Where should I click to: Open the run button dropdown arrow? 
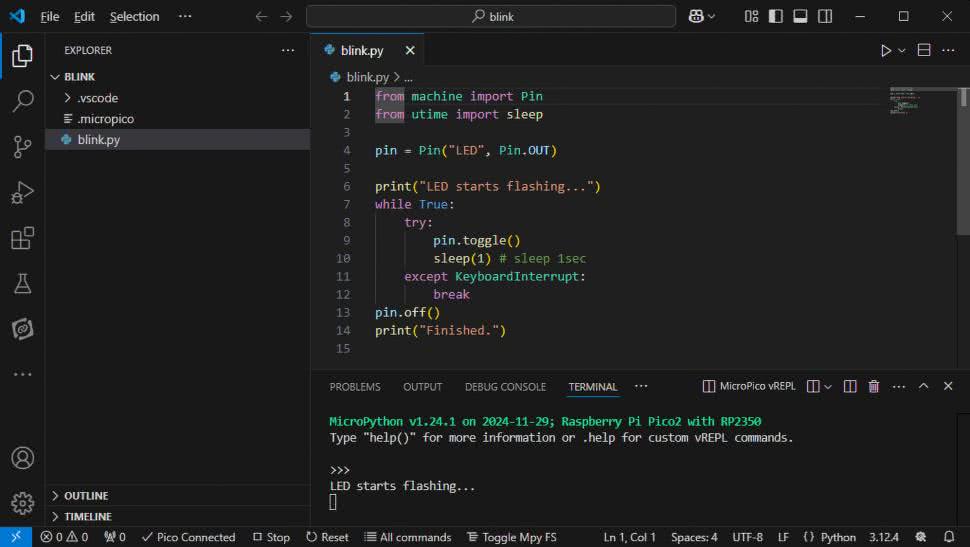(x=902, y=50)
